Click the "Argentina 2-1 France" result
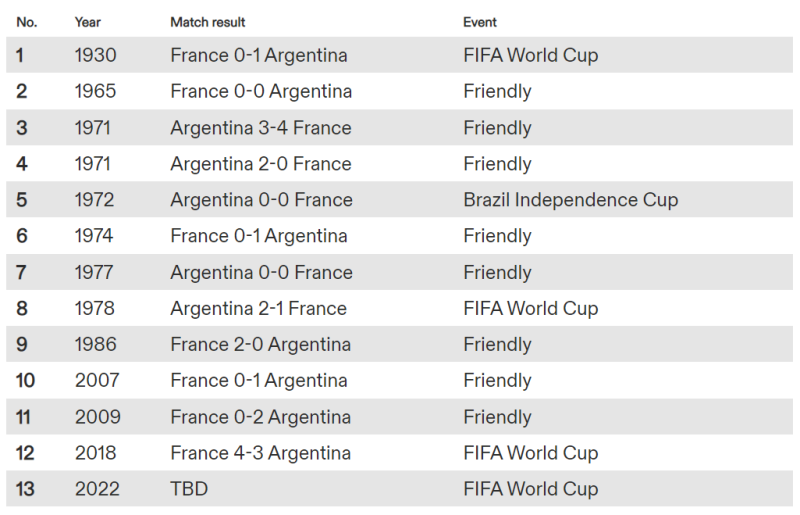 [x=259, y=308]
